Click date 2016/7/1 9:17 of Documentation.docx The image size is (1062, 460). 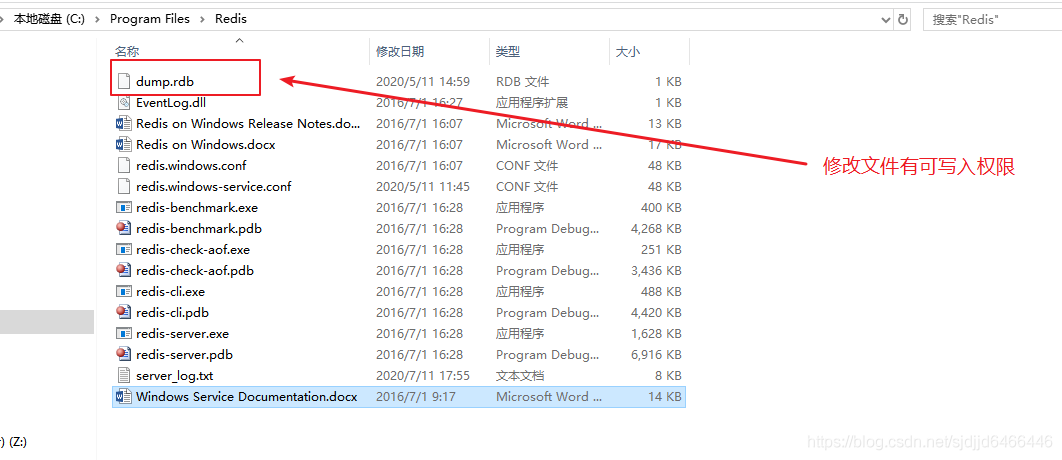417,397
